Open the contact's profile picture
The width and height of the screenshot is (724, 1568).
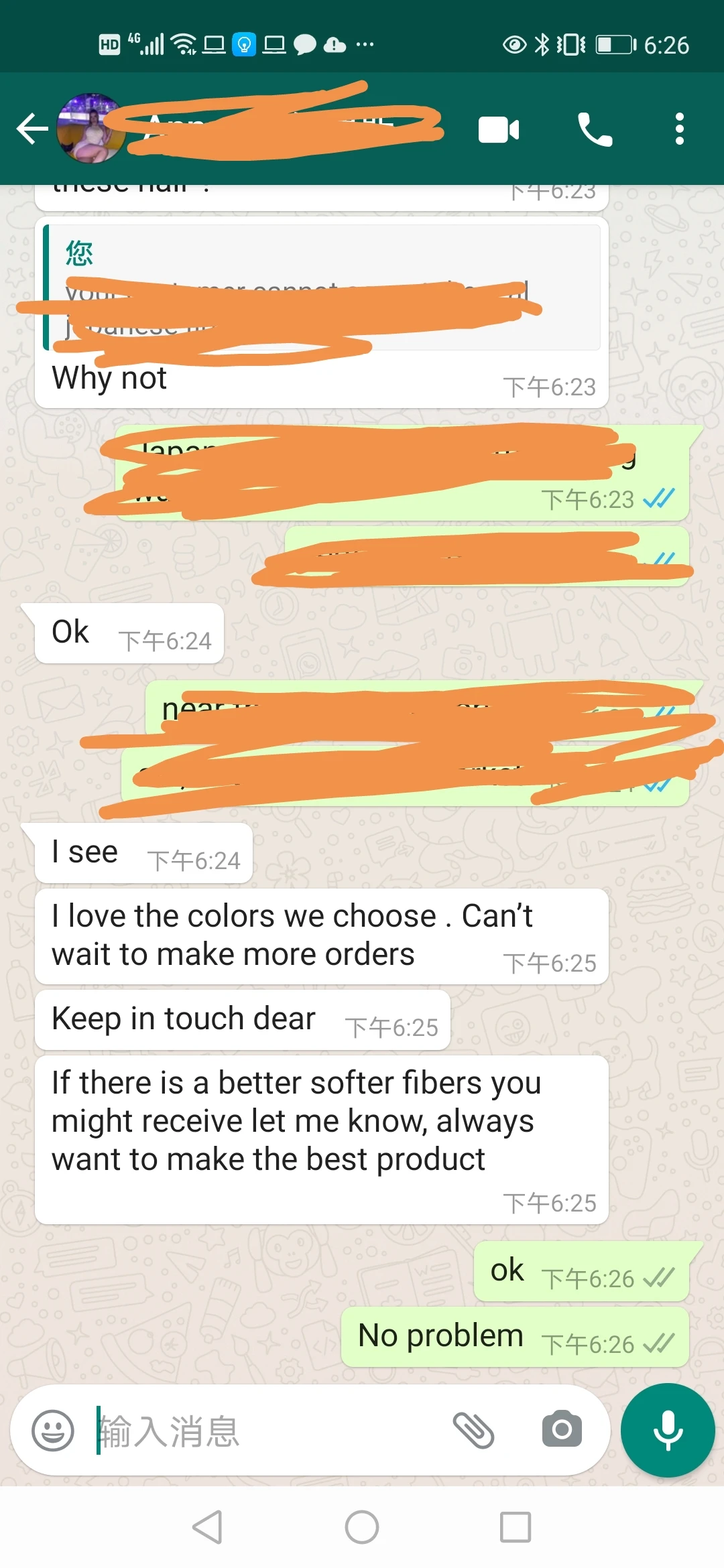pyautogui.click(x=91, y=129)
